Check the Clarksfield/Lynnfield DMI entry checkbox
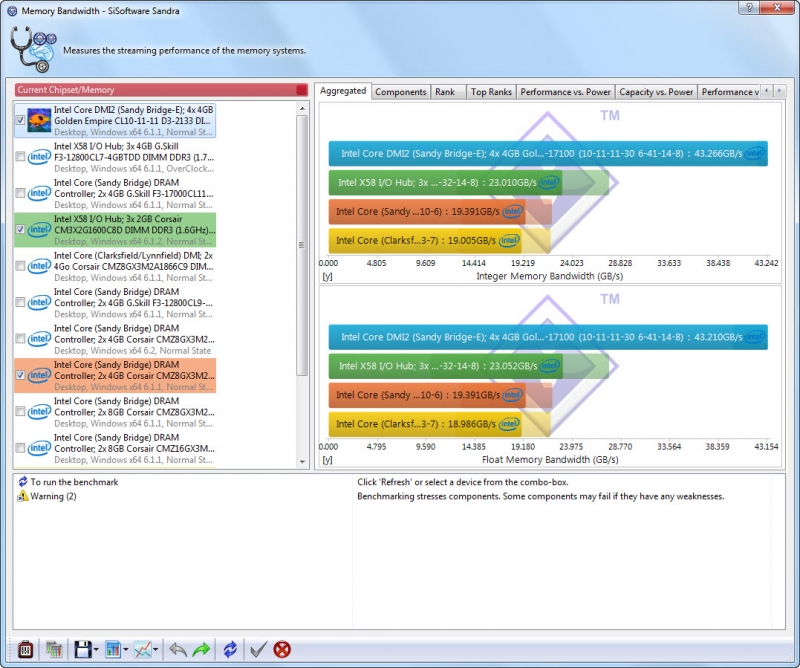Screen dimensions: 800x668 pos(20,266)
